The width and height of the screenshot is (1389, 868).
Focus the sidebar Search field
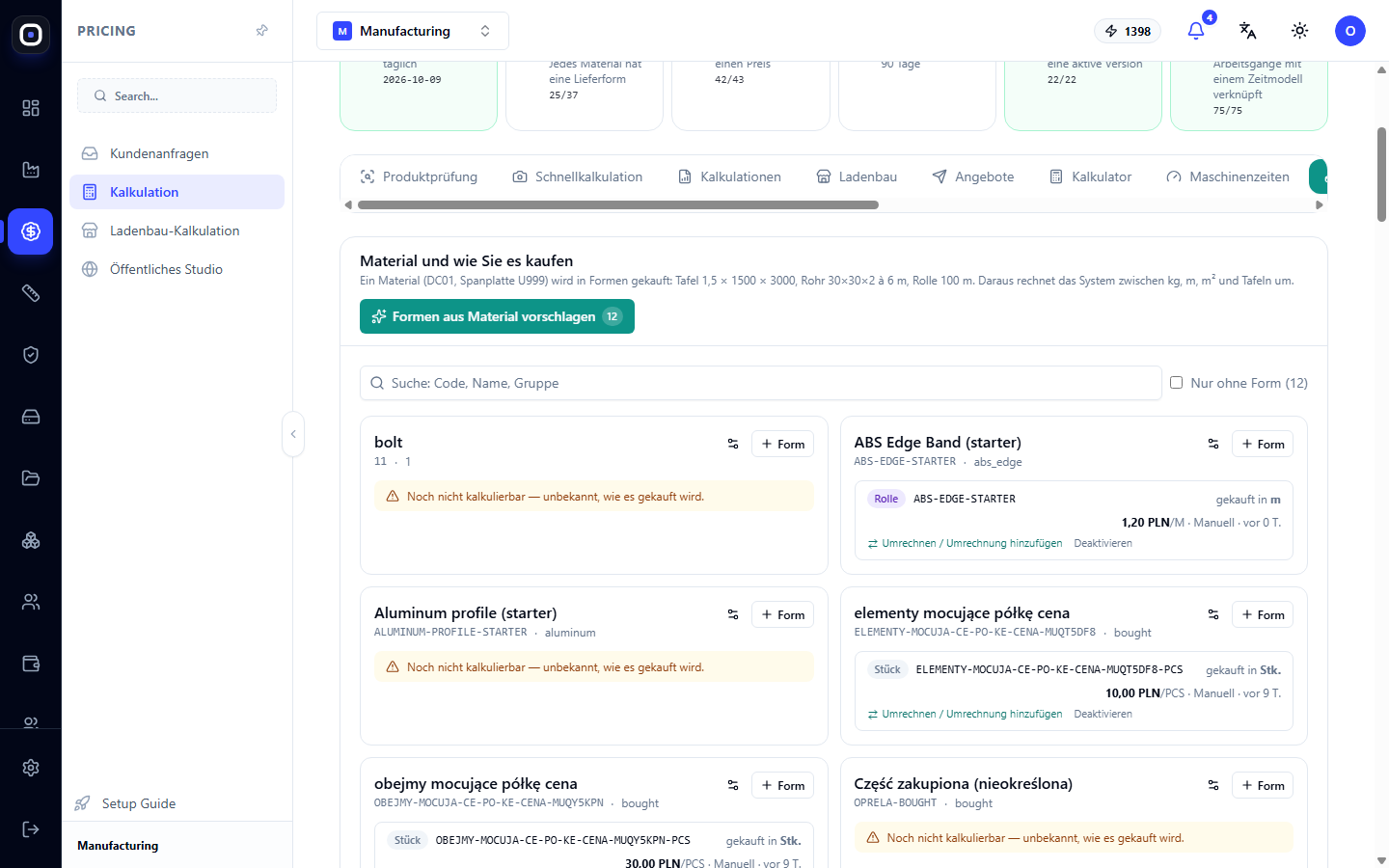177,95
